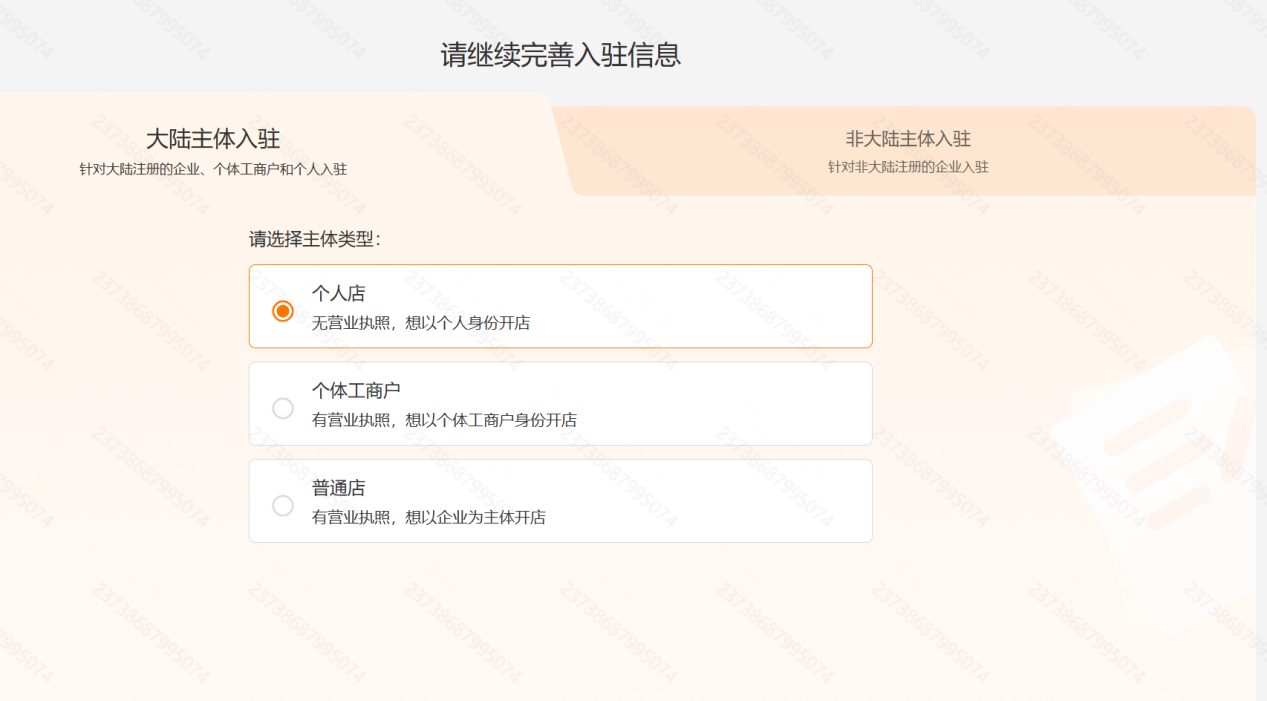Click subtitle 针对大陆注册的企业、个体工商户和个人入驻
This screenshot has width=1267, height=701.
213,169
